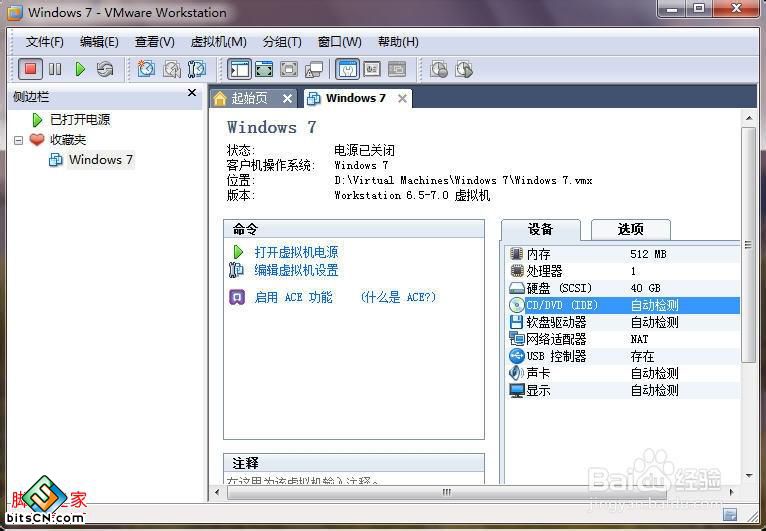This screenshot has height=531, width=766.
Task: Click the VM location path text
Action: (x=463, y=180)
